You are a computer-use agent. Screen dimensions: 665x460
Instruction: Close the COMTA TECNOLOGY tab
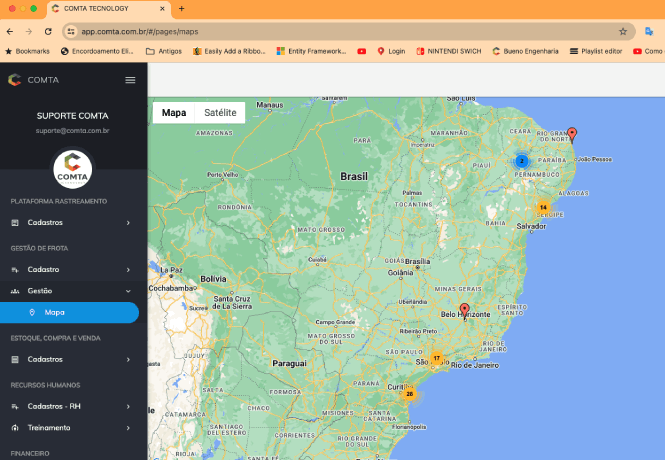click(x=162, y=8)
